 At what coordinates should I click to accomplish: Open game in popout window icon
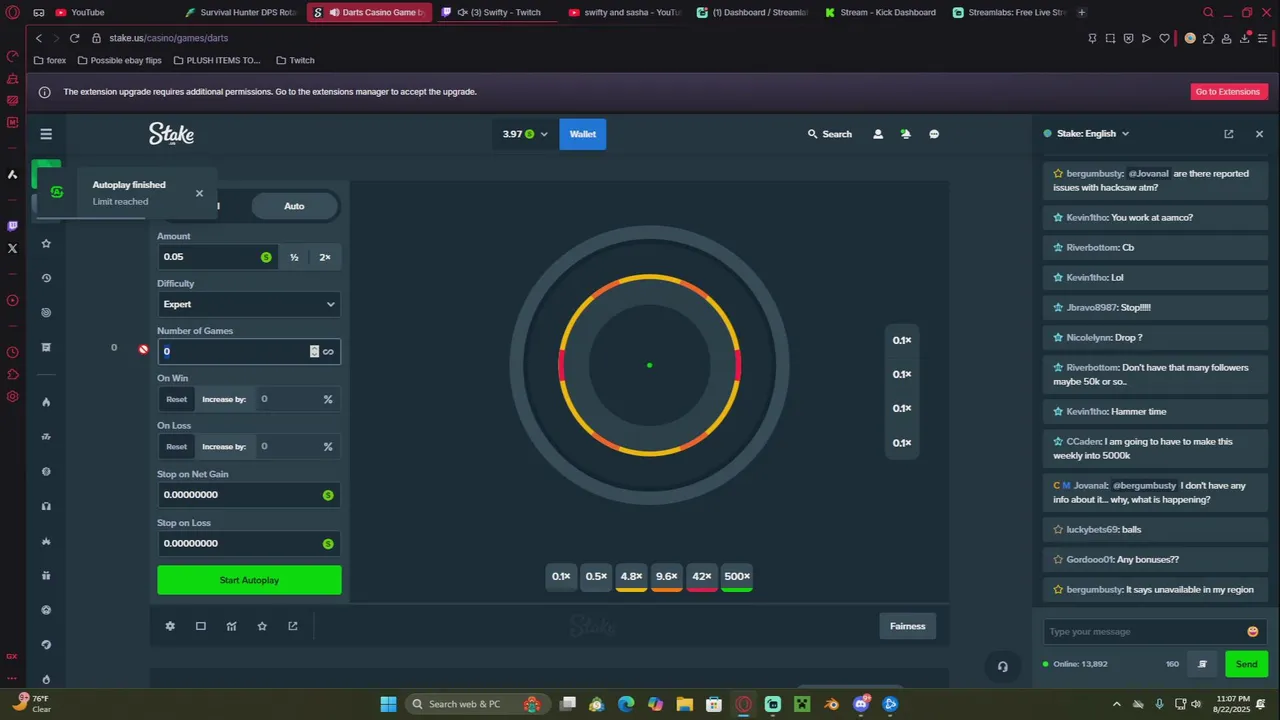[x=293, y=626]
